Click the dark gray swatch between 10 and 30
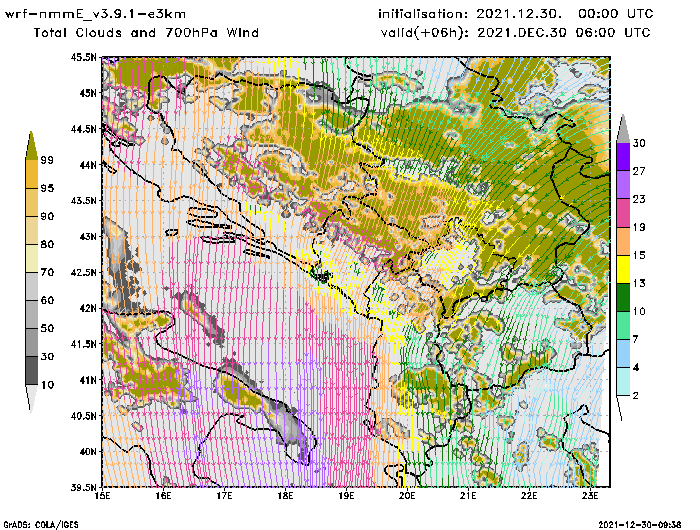Viewport: 700px width, 530px height. pyautogui.click(x=32, y=371)
